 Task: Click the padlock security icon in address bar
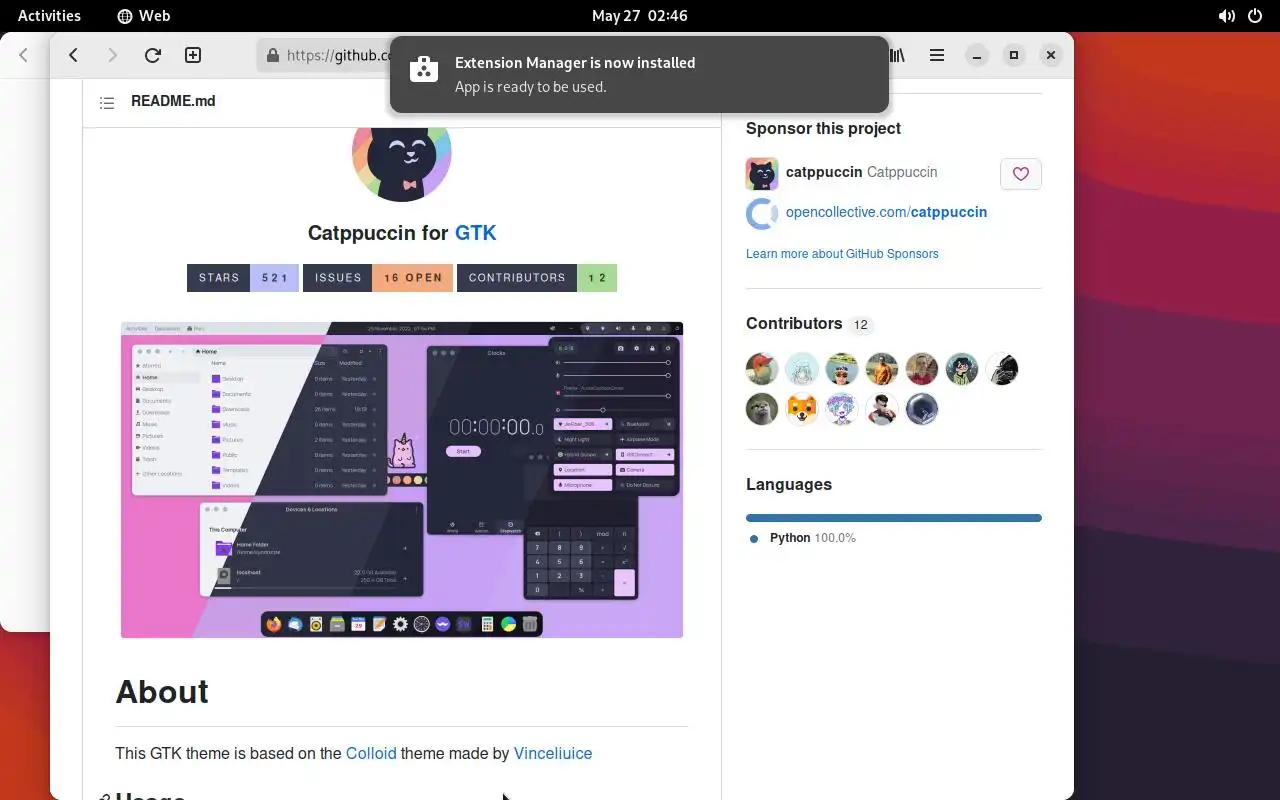(272, 56)
